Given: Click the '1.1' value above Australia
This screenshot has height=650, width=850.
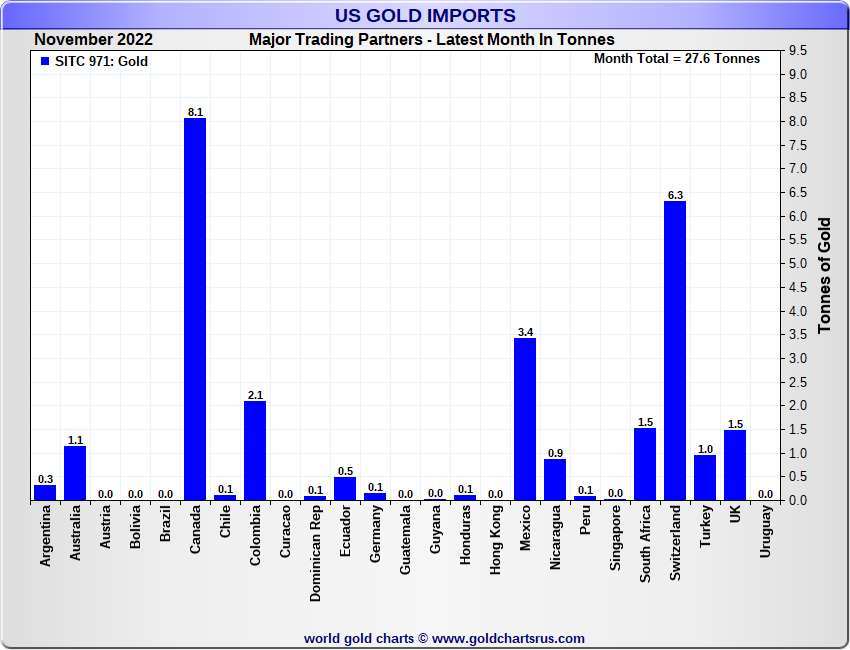Looking at the screenshot, I should [75, 440].
